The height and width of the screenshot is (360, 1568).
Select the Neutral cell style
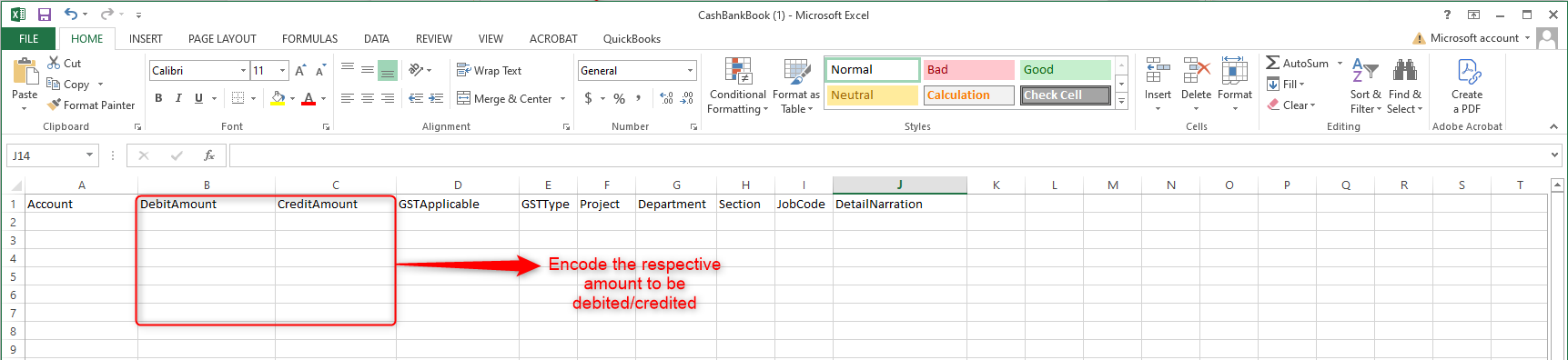pos(873,95)
